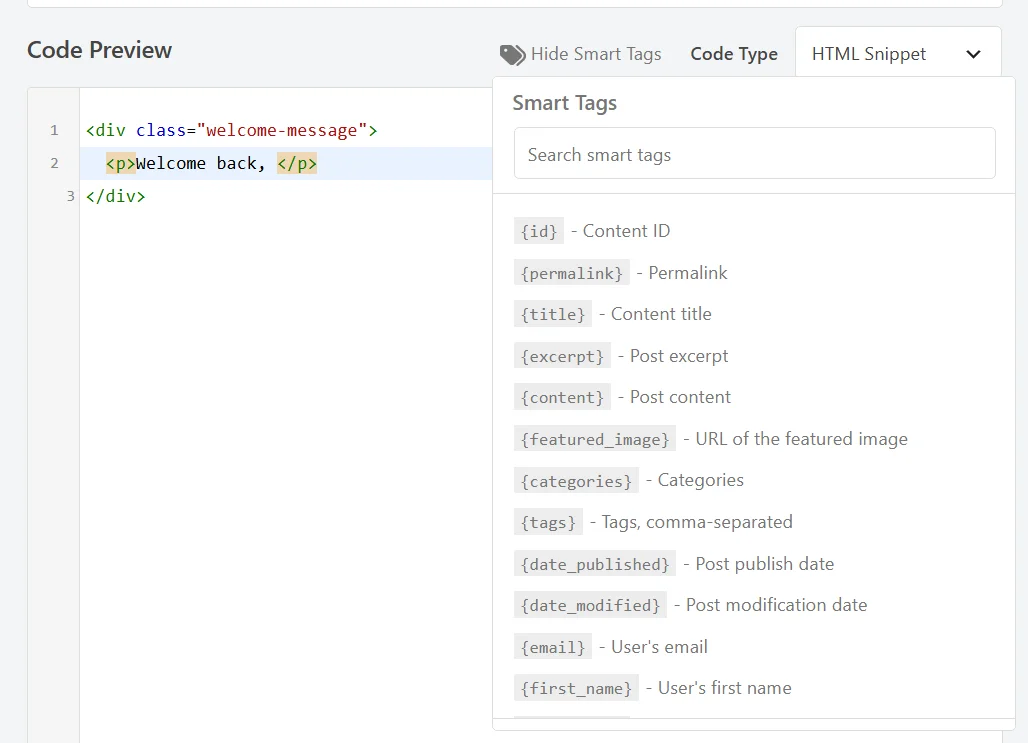The height and width of the screenshot is (743, 1028).
Task: Click the 'Post modification date' description
Action: click(776, 605)
